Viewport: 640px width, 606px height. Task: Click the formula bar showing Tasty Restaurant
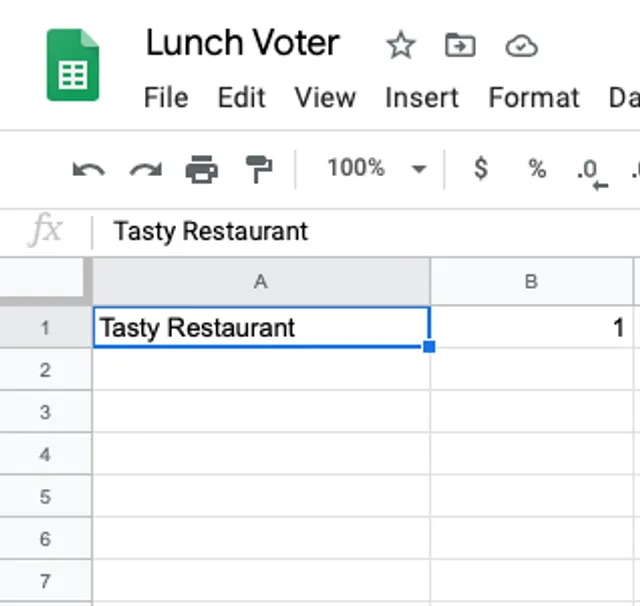pos(300,232)
